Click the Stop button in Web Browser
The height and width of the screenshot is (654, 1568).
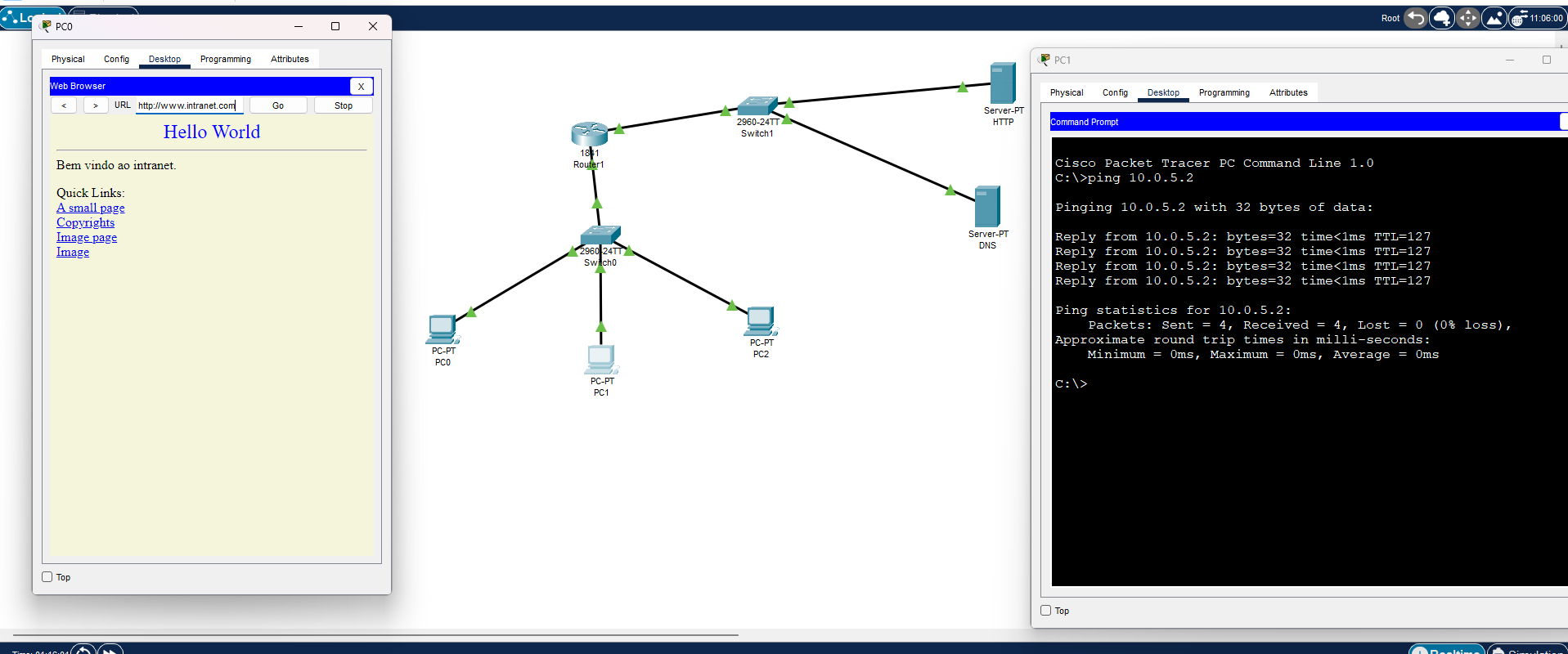coord(344,105)
